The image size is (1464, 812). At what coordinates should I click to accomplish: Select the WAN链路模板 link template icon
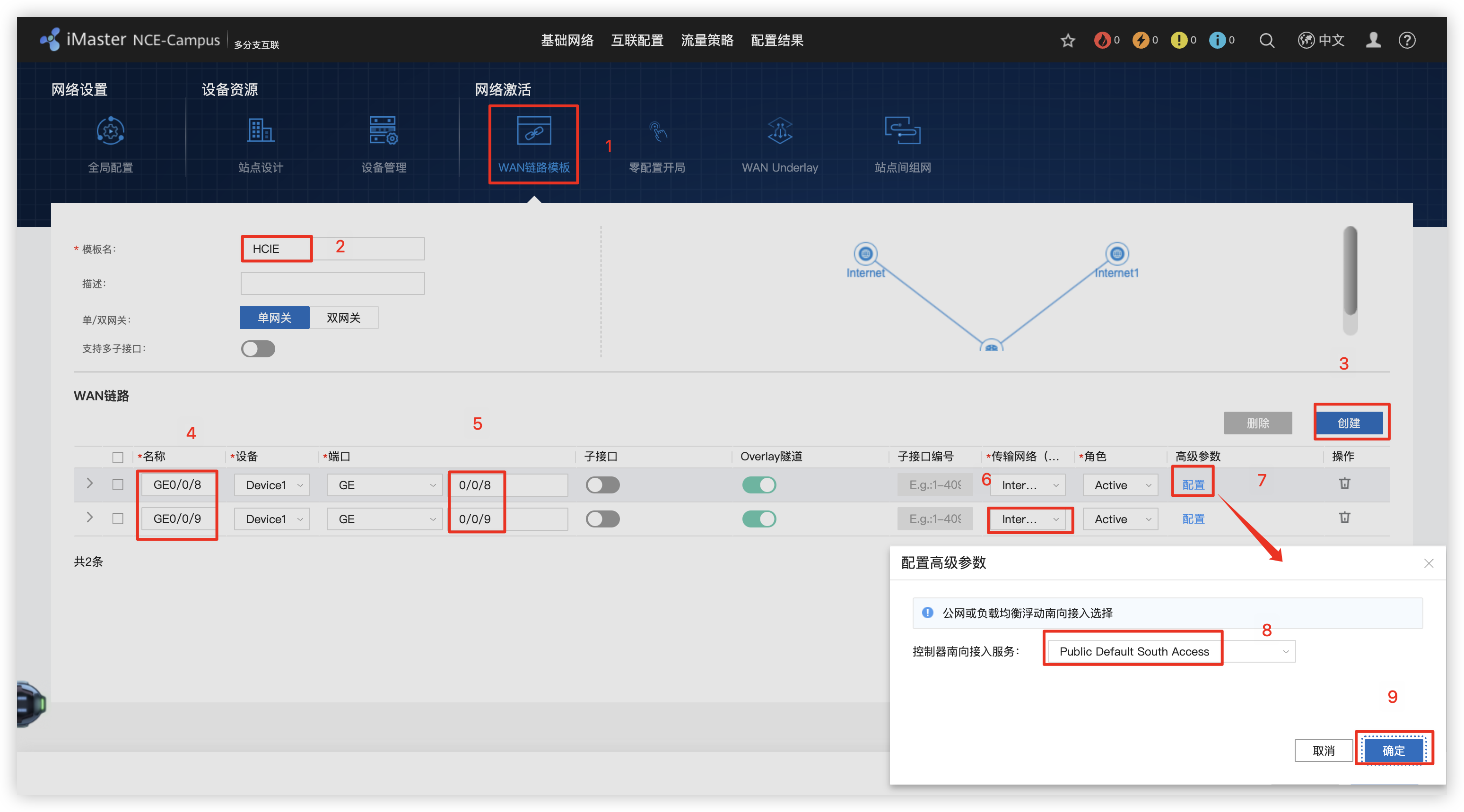tap(534, 132)
